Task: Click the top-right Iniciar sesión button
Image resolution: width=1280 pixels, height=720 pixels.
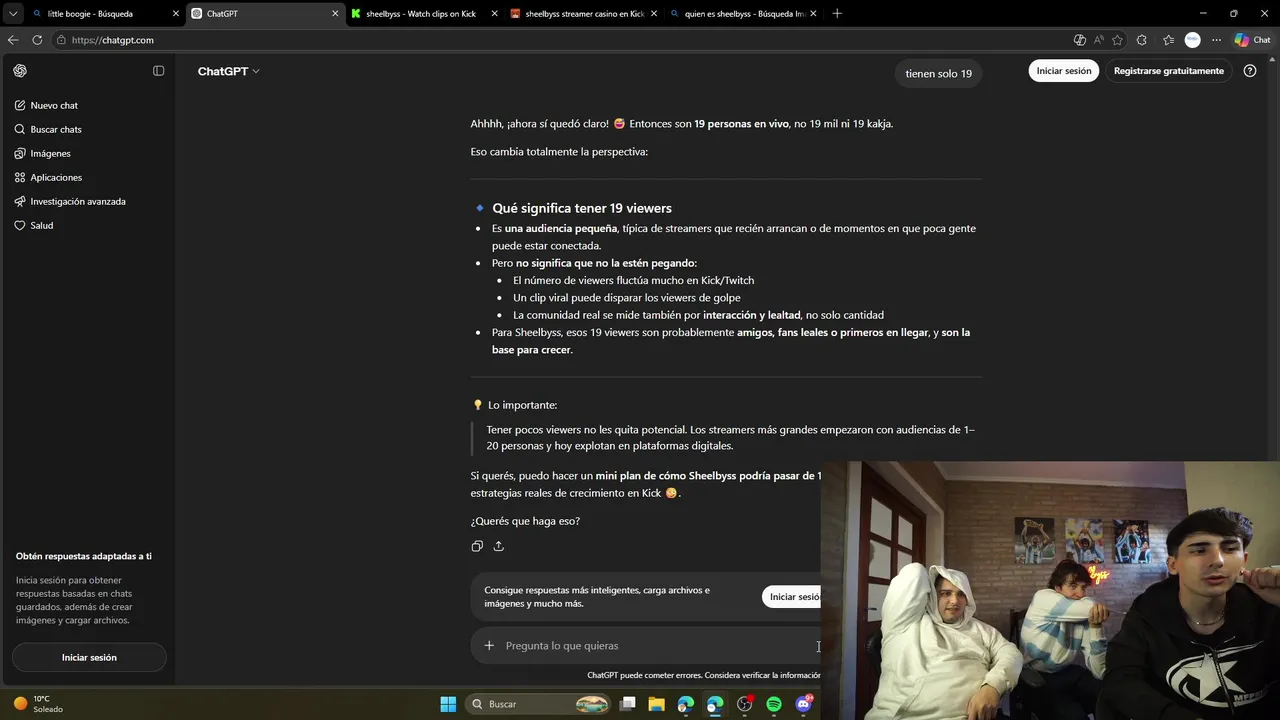Action: [x=1064, y=71]
